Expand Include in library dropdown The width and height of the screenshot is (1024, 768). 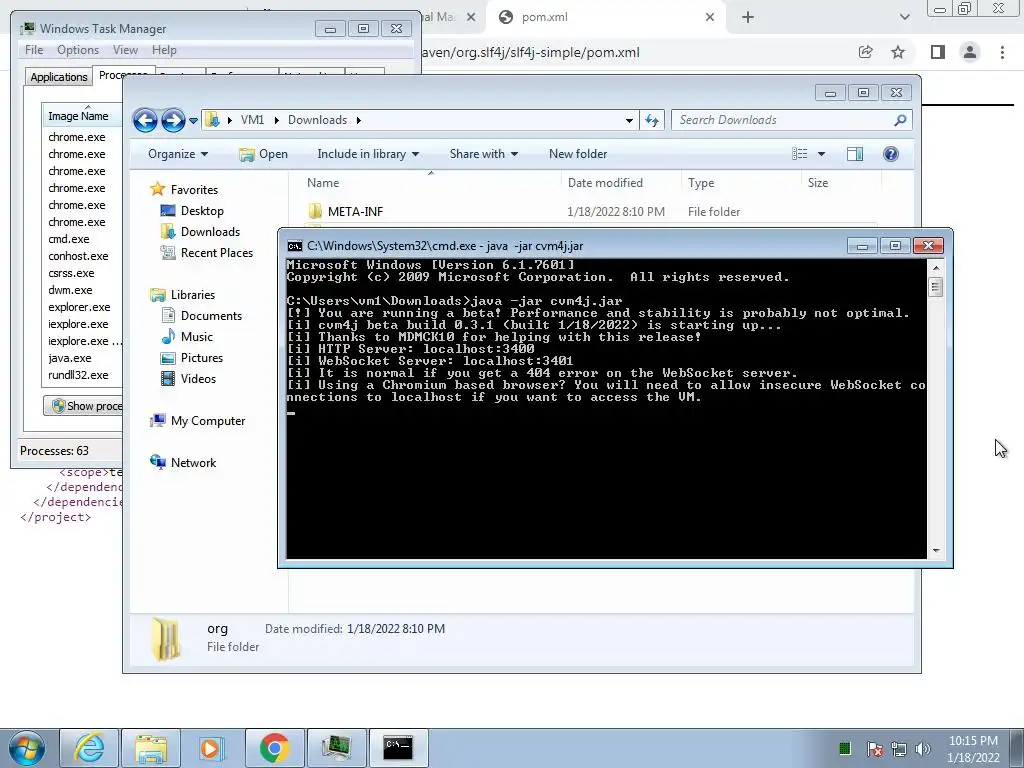[x=368, y=154]
